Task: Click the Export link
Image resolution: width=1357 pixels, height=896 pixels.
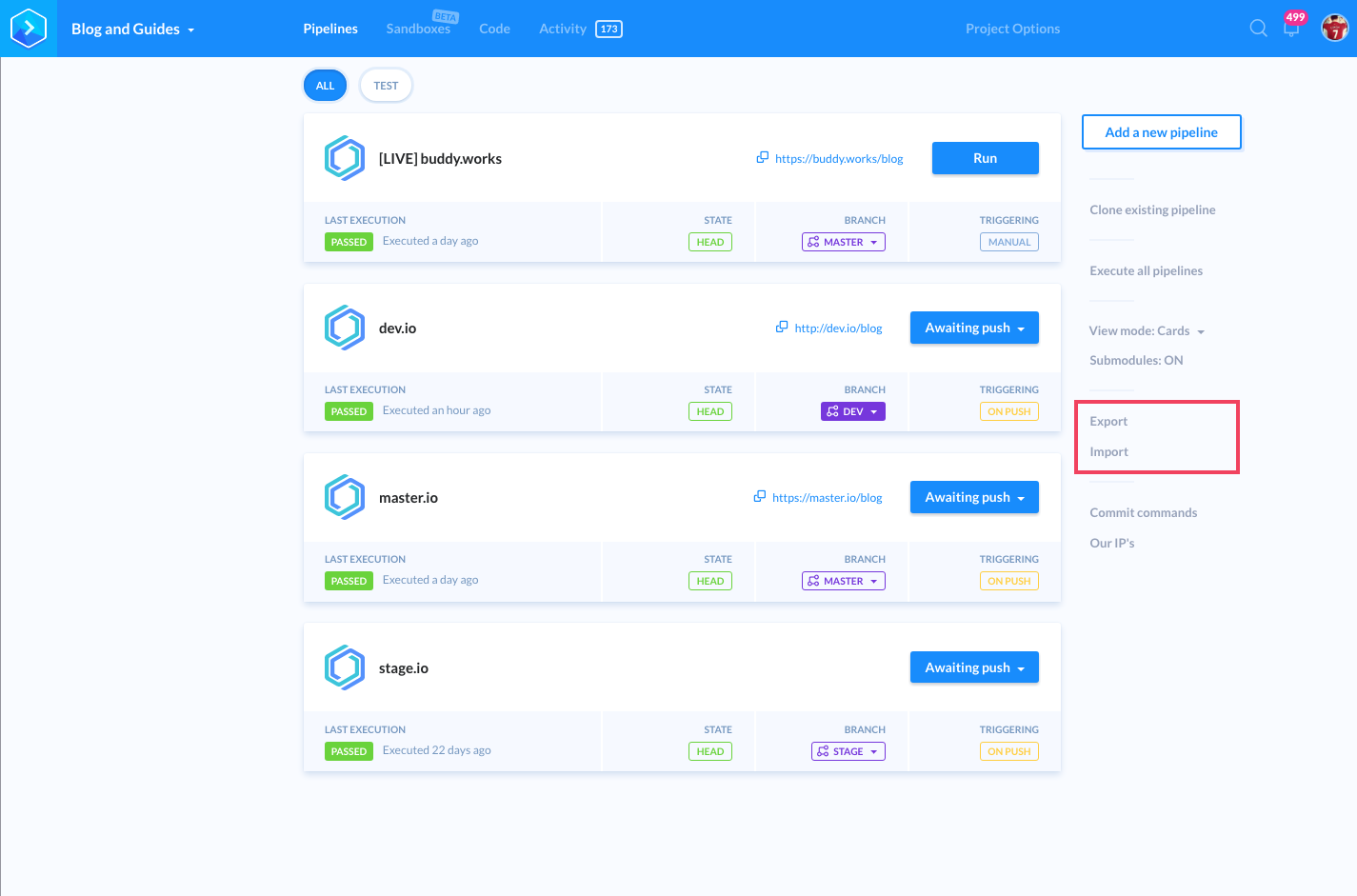Action: [1108, 421]
